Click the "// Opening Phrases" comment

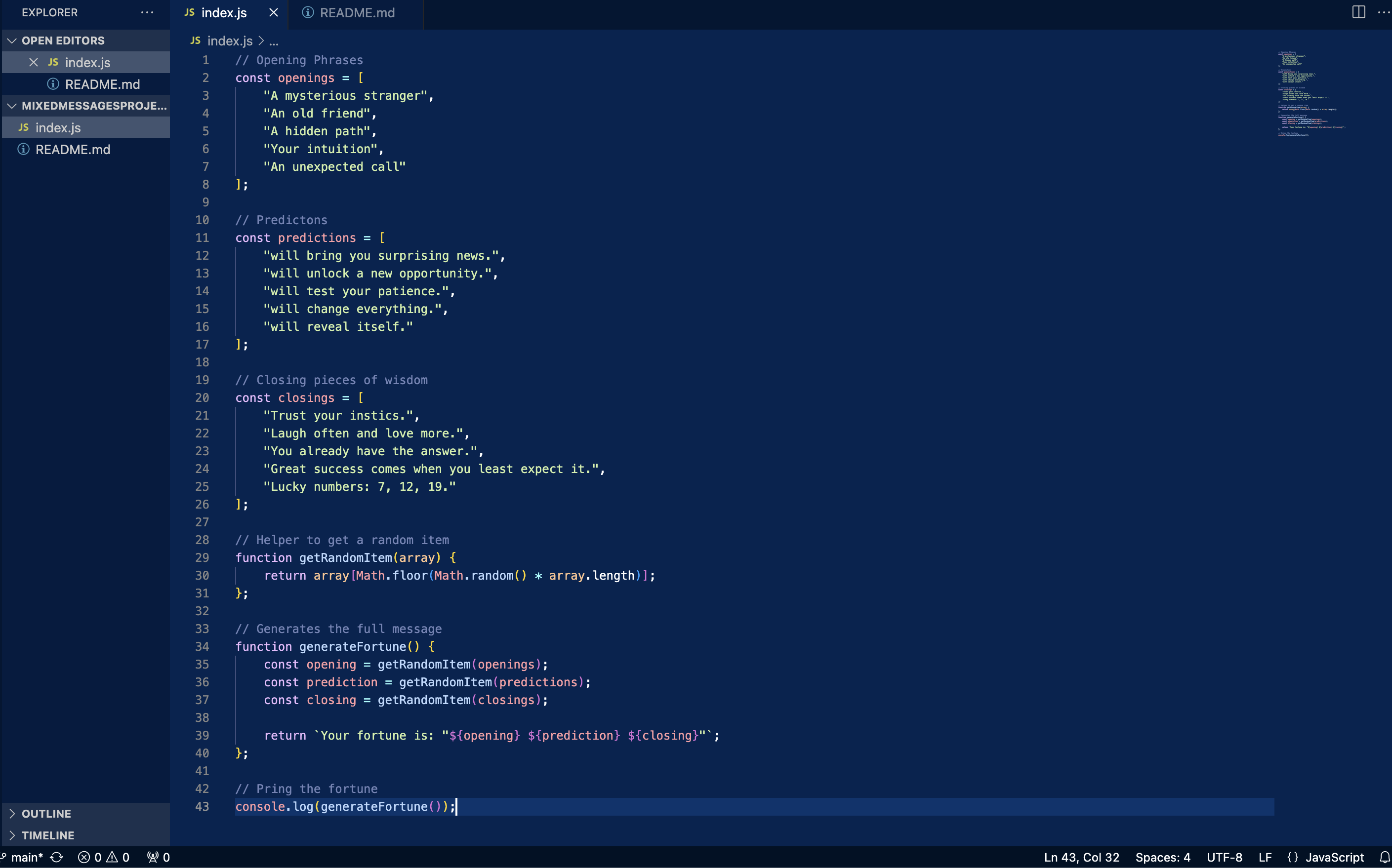(299, 60)
